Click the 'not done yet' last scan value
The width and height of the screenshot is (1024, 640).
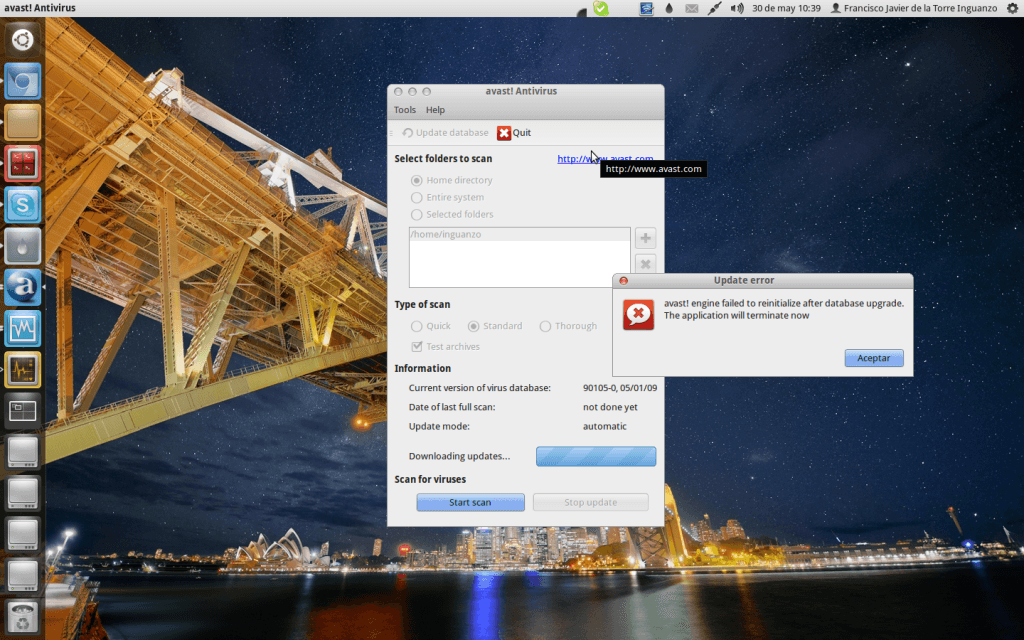(610, 407)
